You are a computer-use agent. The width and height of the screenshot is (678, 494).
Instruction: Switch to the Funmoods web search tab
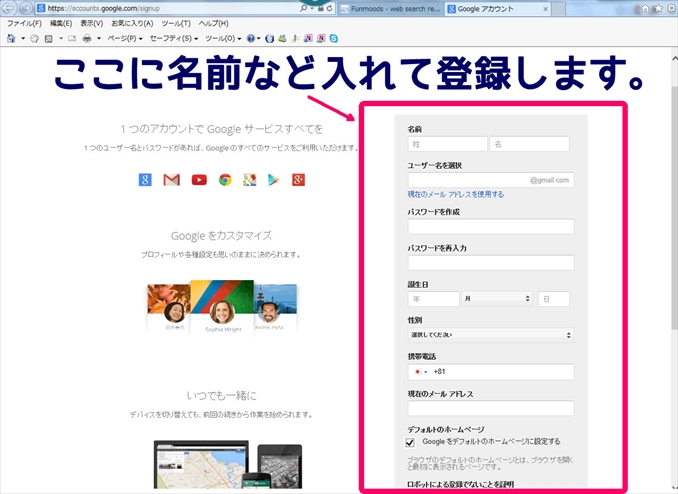click(x=391, y=9)
